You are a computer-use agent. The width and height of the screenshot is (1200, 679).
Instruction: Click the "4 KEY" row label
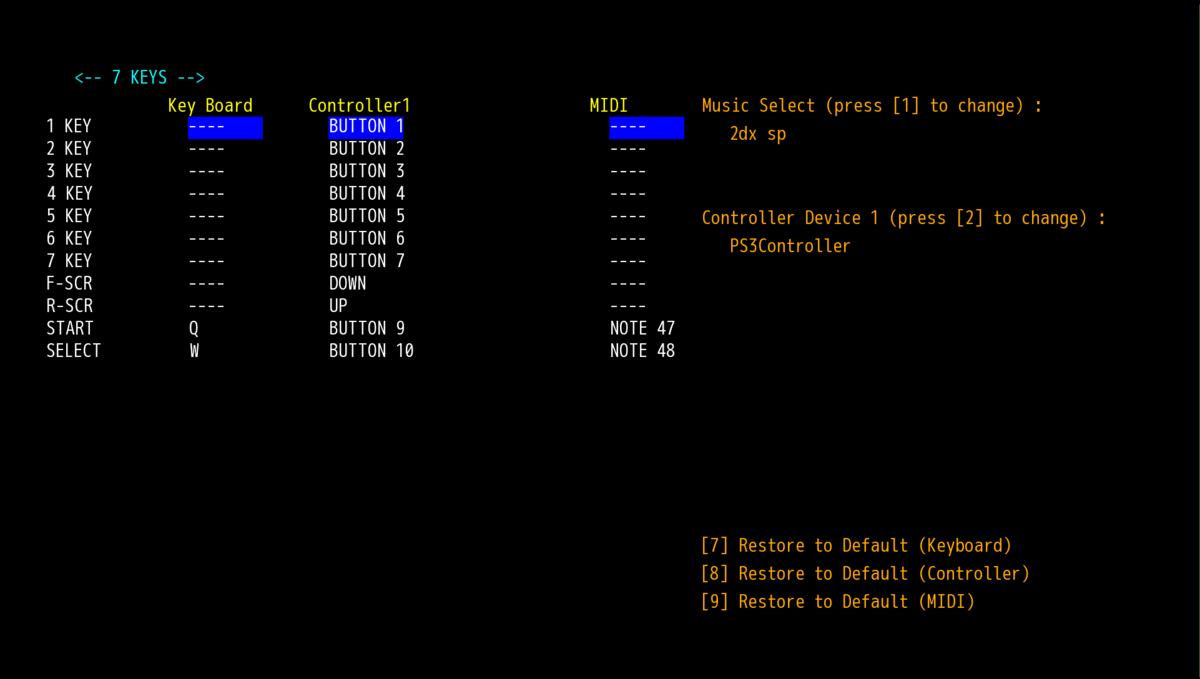69,194
